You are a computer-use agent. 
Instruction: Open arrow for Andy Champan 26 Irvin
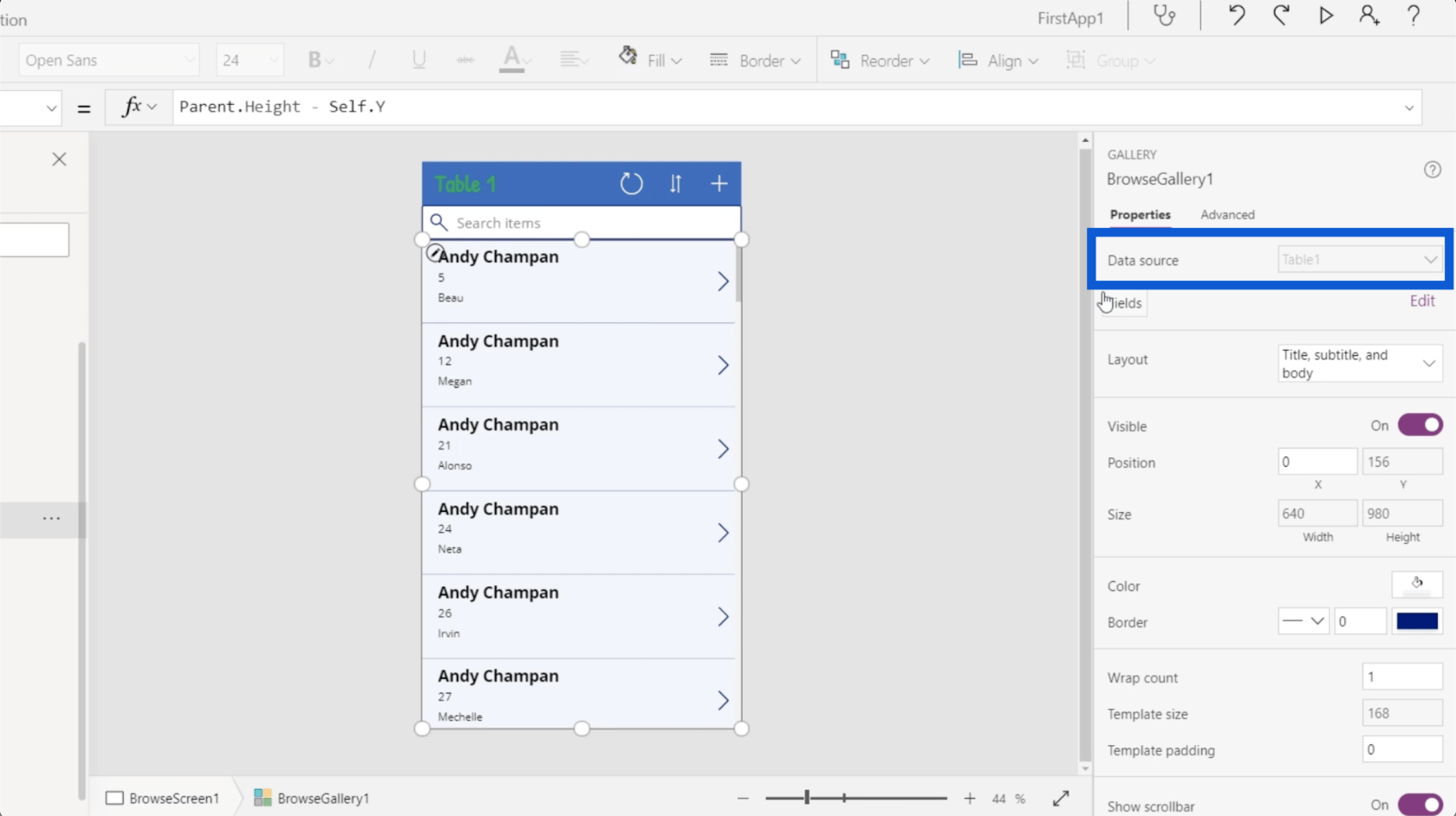point(723,617)
